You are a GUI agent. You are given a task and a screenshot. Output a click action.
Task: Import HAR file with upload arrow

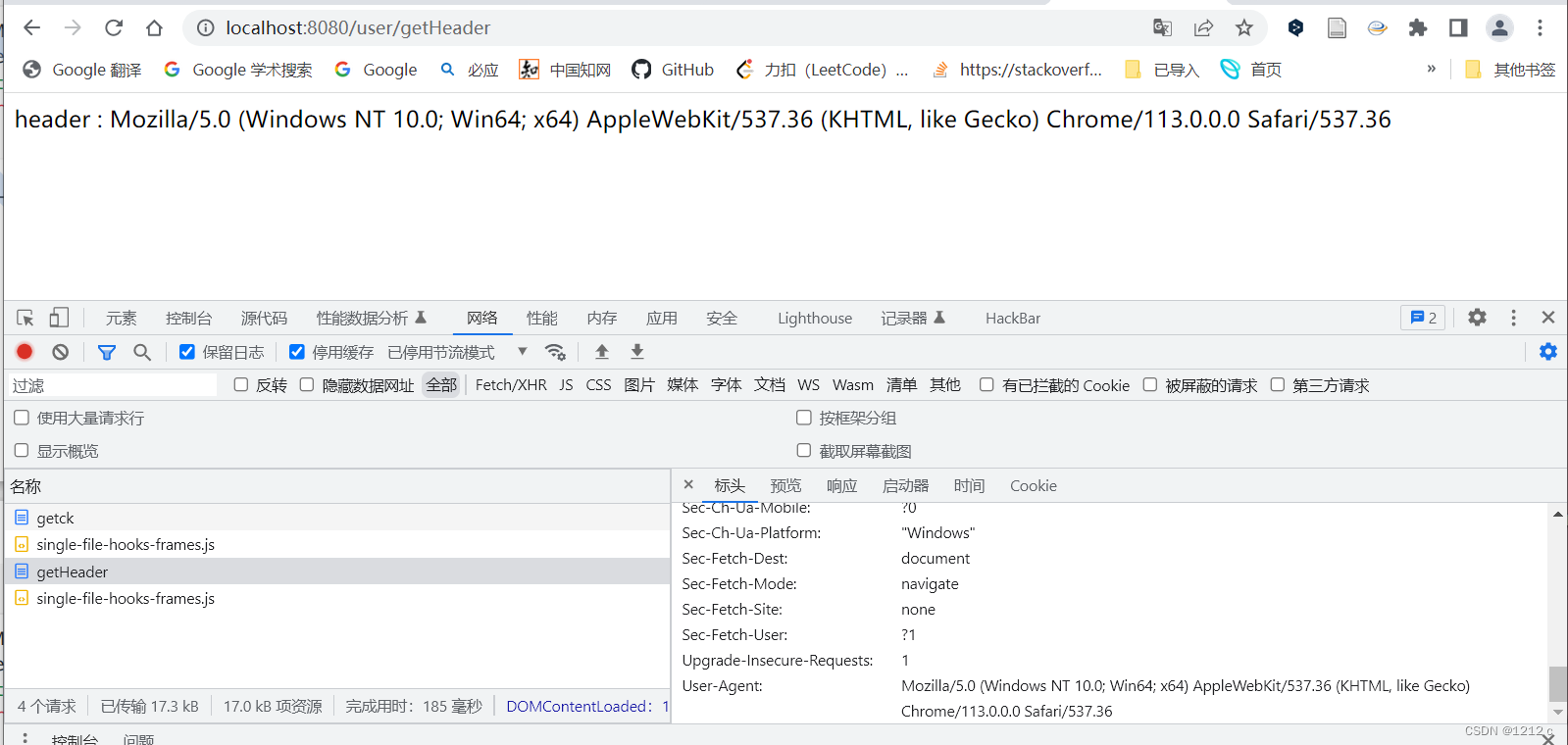coord(602,352)
